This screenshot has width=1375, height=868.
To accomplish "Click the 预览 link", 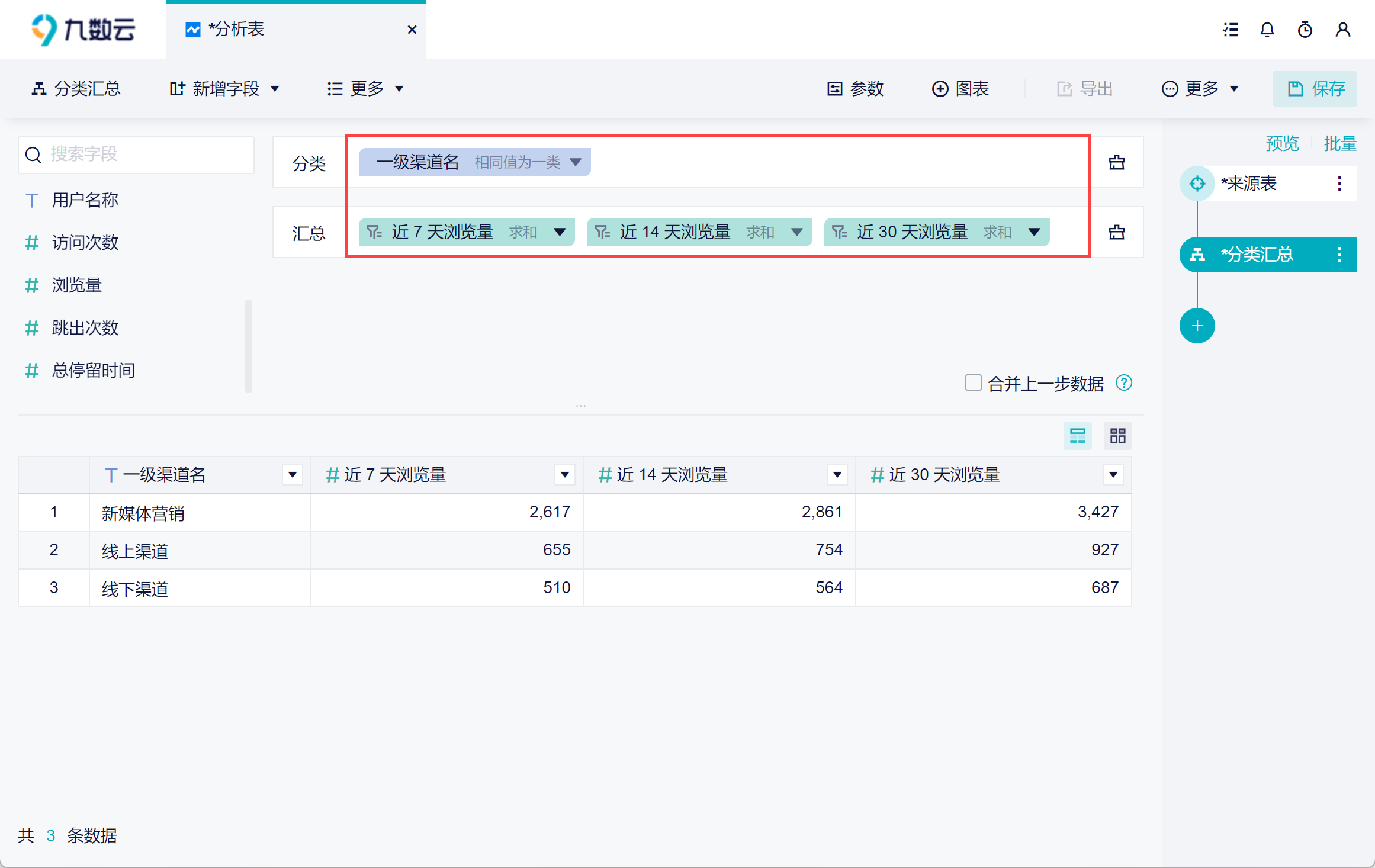I will point(1281,143).
